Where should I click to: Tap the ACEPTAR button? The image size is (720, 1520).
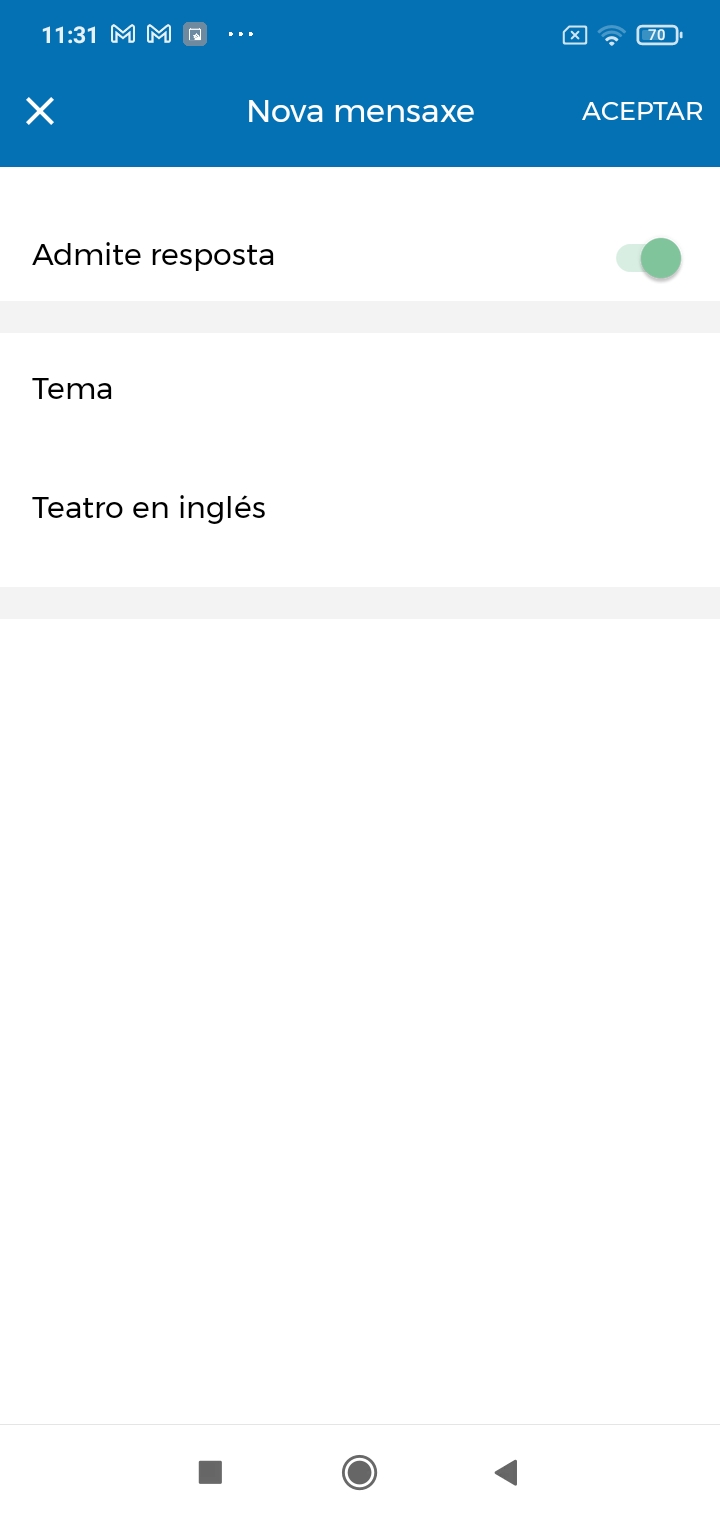point(642,111)
